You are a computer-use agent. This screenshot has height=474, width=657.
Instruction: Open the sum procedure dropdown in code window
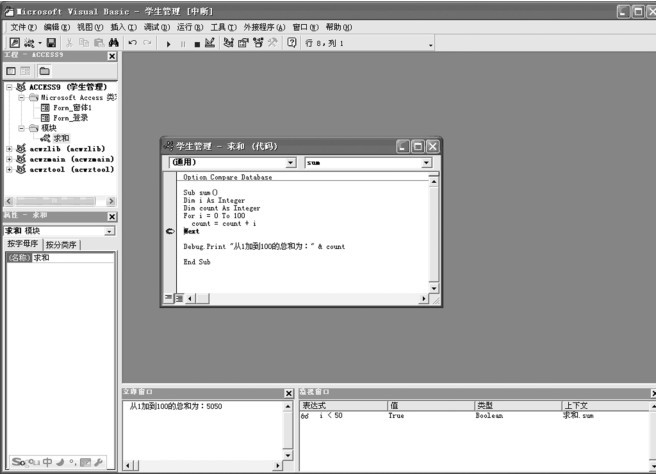pyautogui.click(x=426, y=163)
